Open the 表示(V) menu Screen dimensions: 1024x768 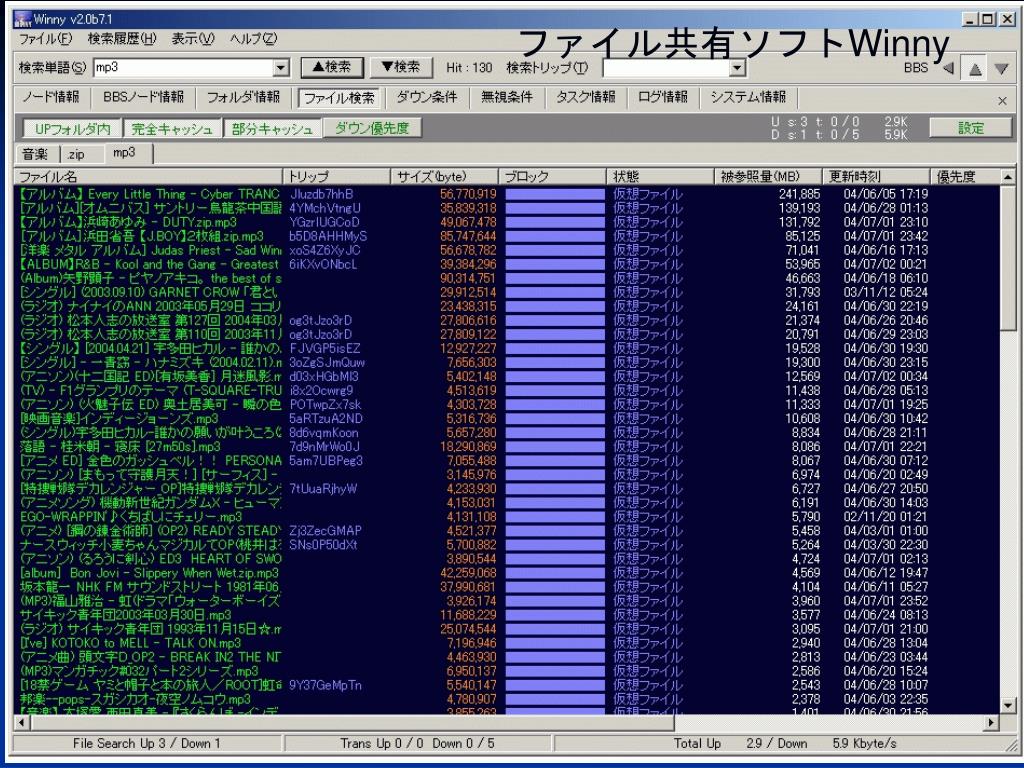[193, 39]
